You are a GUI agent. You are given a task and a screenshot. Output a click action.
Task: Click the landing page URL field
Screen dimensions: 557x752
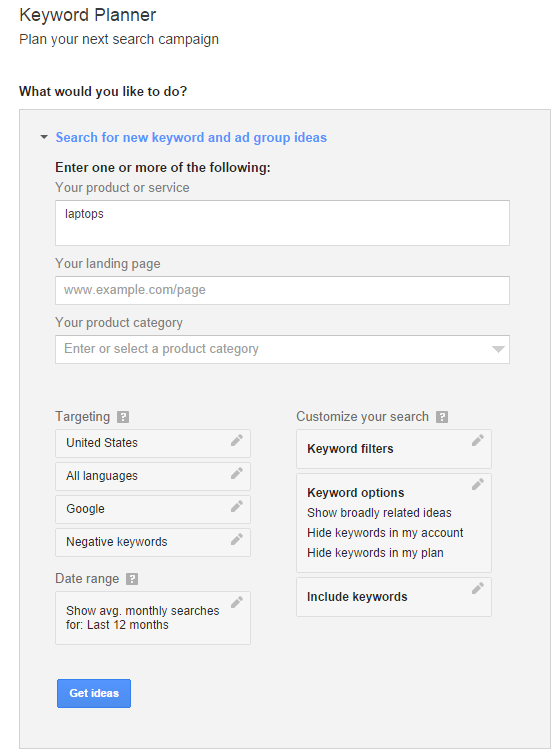282,290
